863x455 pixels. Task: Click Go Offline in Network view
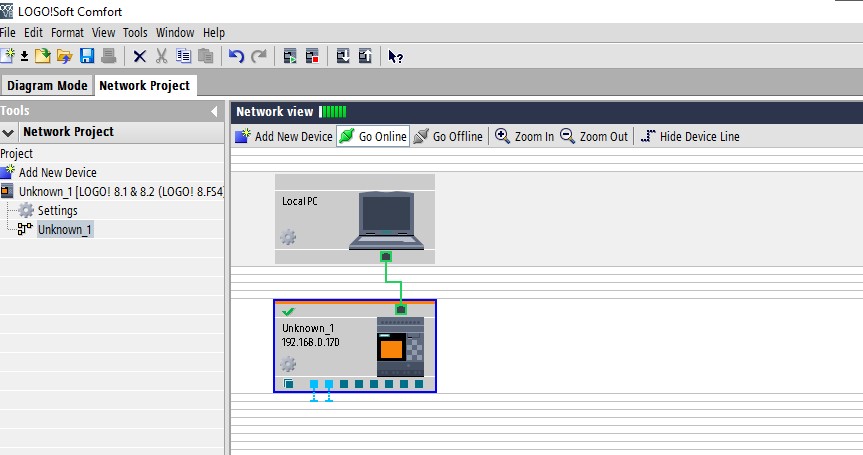[448, 136]
